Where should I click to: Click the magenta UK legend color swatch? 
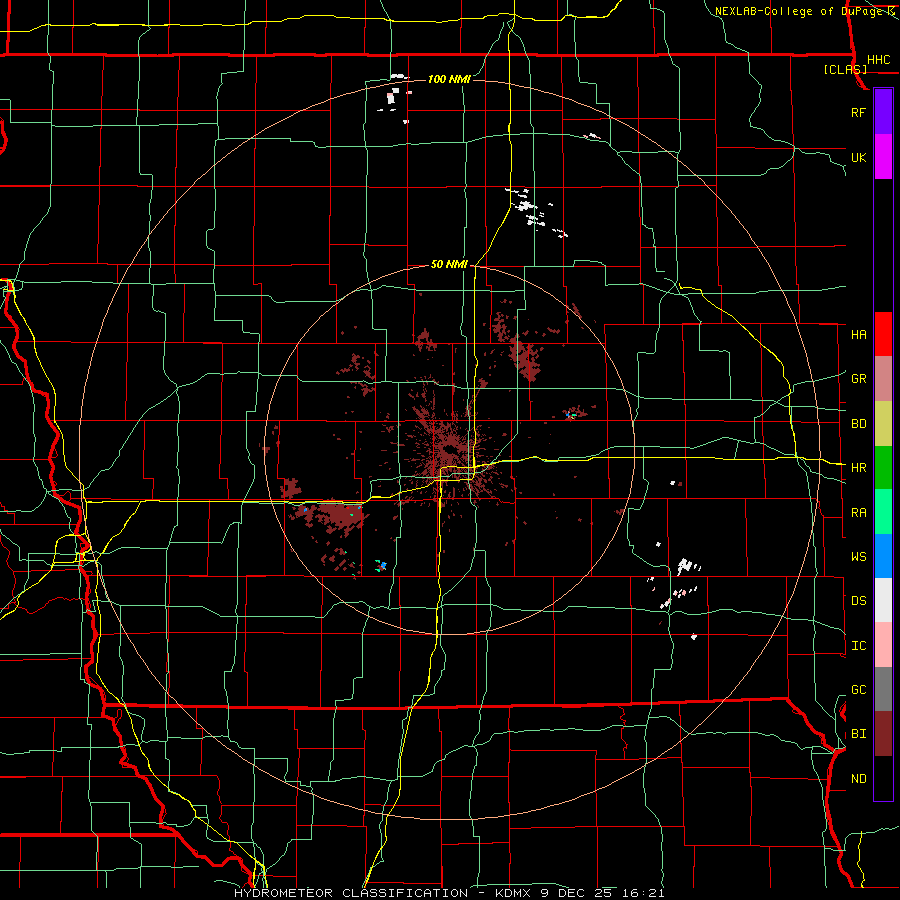pyautogui.click(x=883, y=157)
